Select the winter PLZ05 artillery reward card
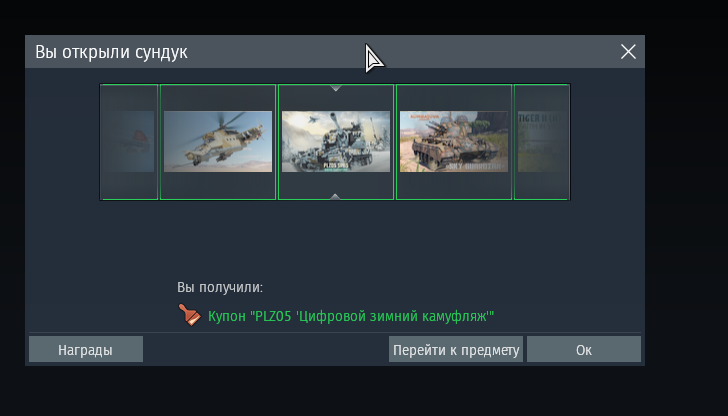 point(336,142)
